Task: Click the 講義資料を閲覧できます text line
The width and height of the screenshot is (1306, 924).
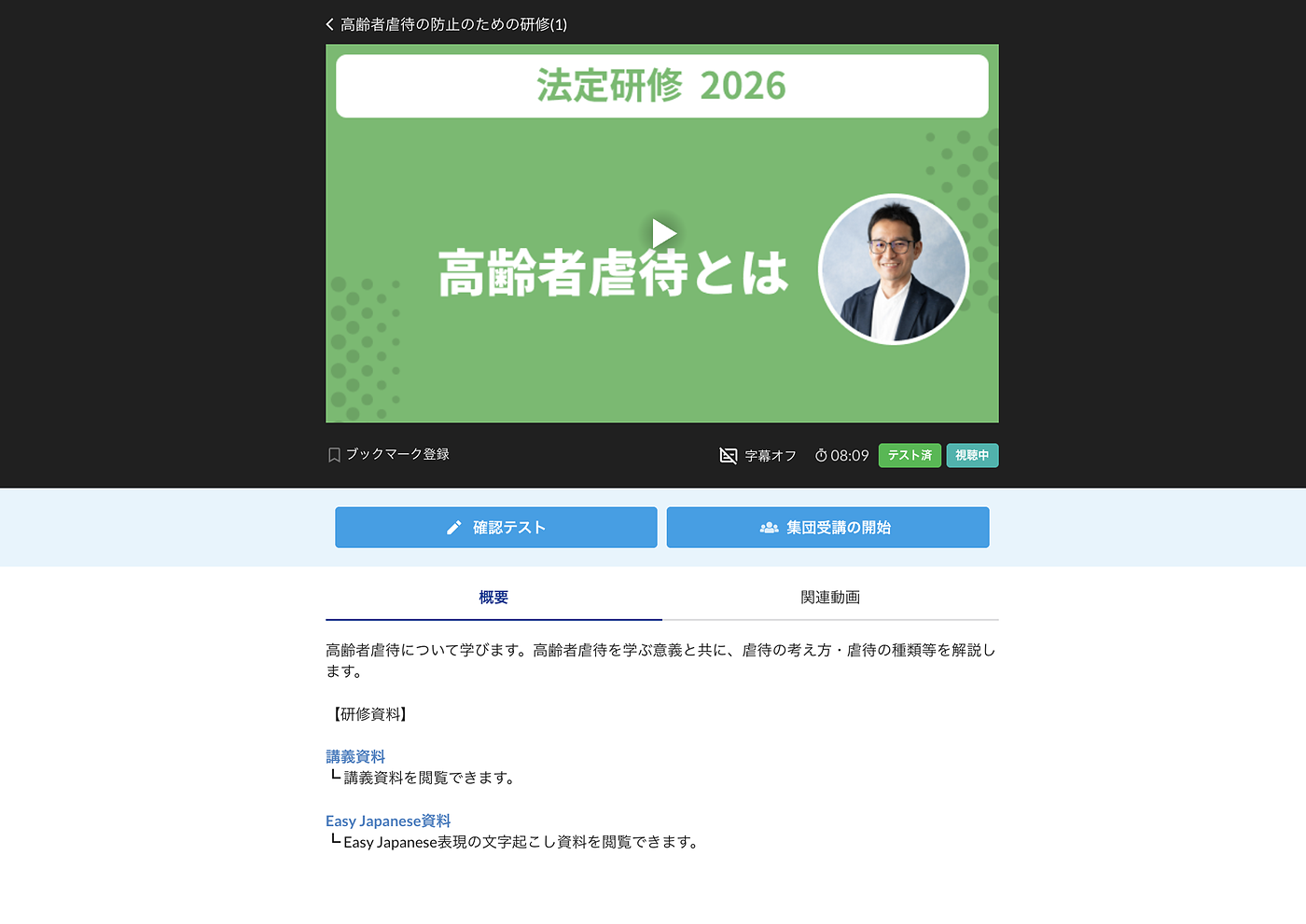Action: pos(430,778)
